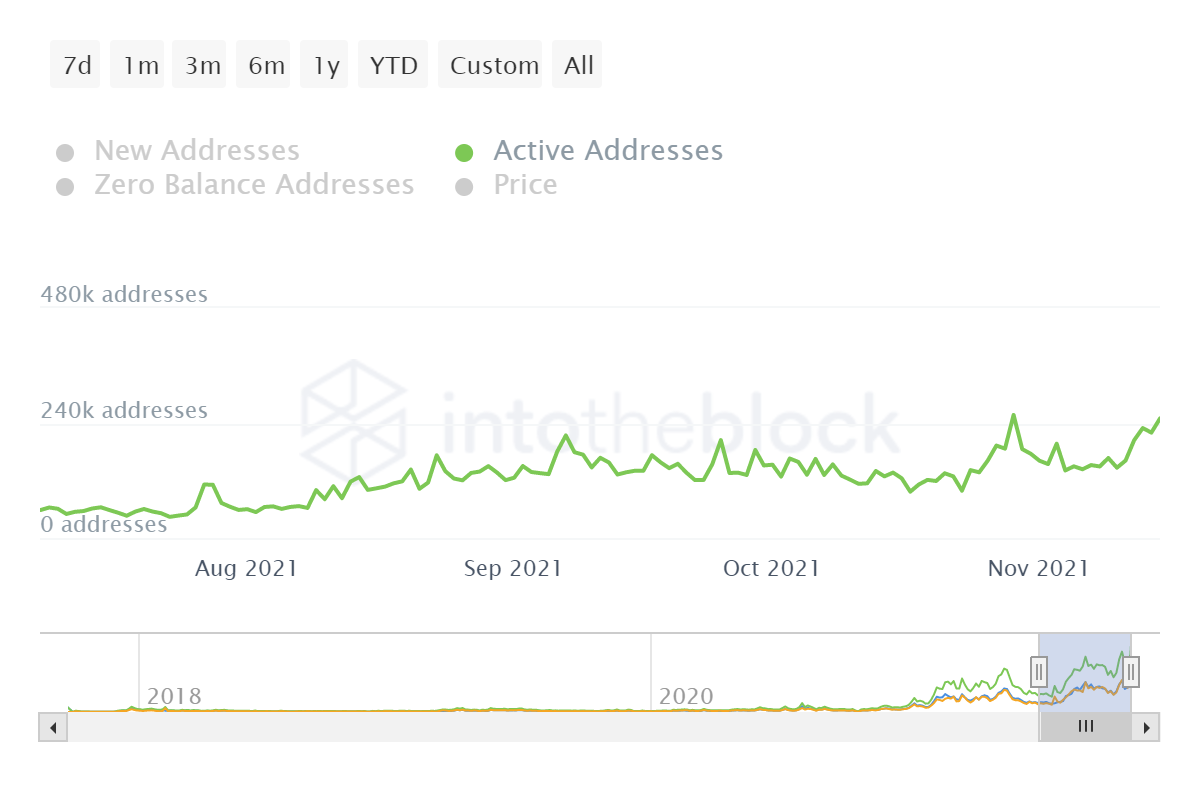The height and width of the screenshot is (800, 1200).
Task: Click the green Active Addresses legend dot
Action: [x=464, y=153]
